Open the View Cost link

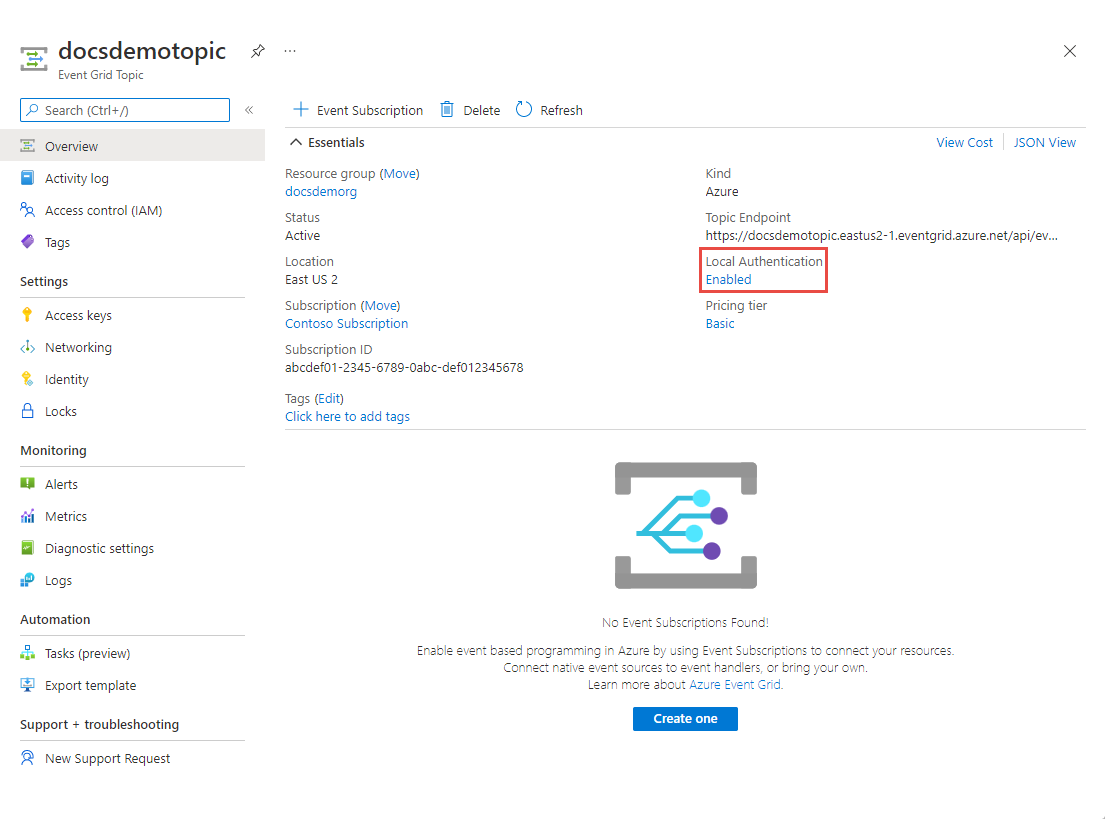click(x=964, y=142)
